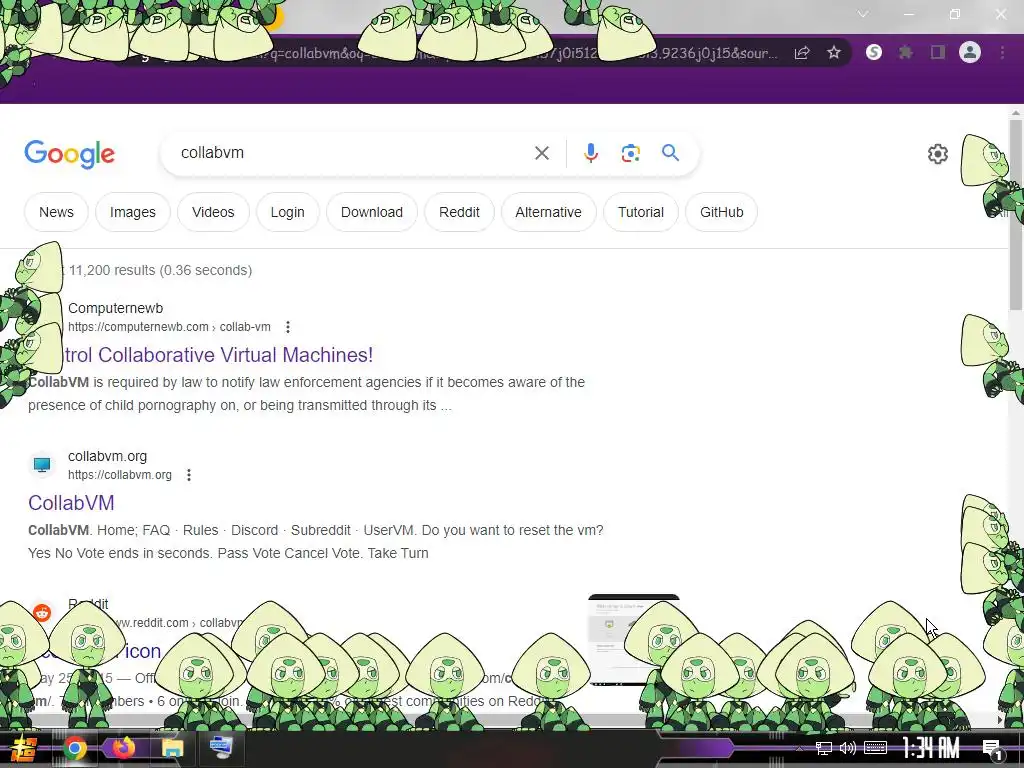Image resolution: width=1024 pixels, height=768 pixels.
Task: Open the CollabVM result title link
Action: pyautogui.click(x=71, y=503)
